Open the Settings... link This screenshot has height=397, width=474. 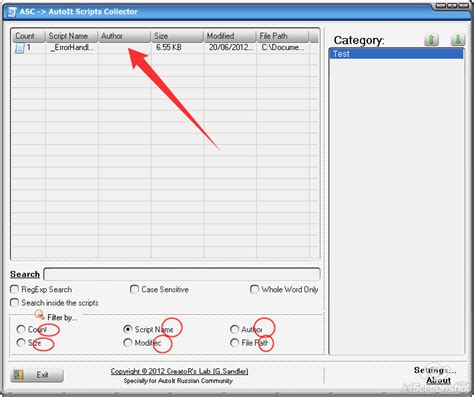pos(435,370)
